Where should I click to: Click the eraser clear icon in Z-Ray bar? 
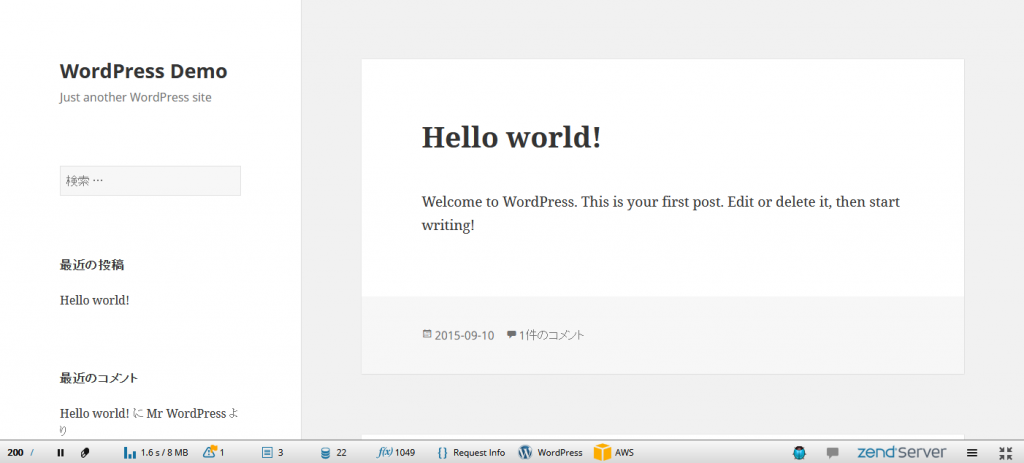(85, 453)
